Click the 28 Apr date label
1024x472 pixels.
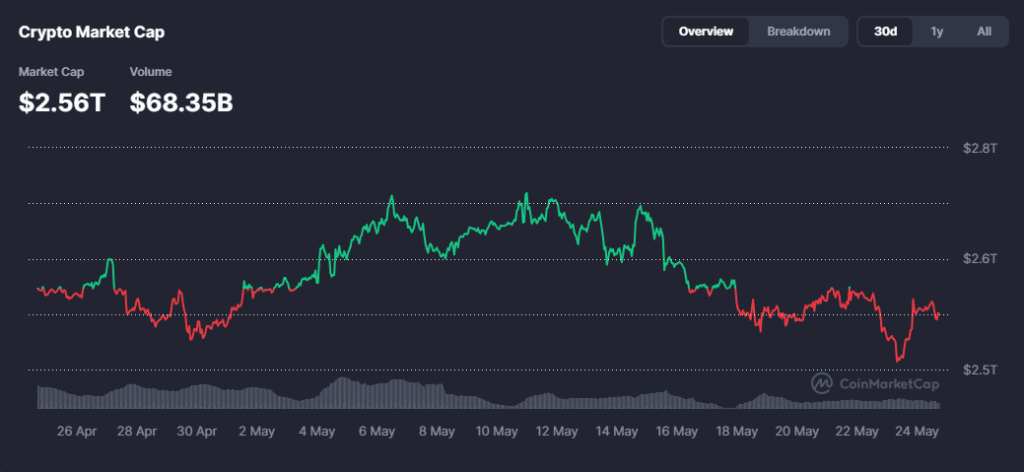pos(137,432)
